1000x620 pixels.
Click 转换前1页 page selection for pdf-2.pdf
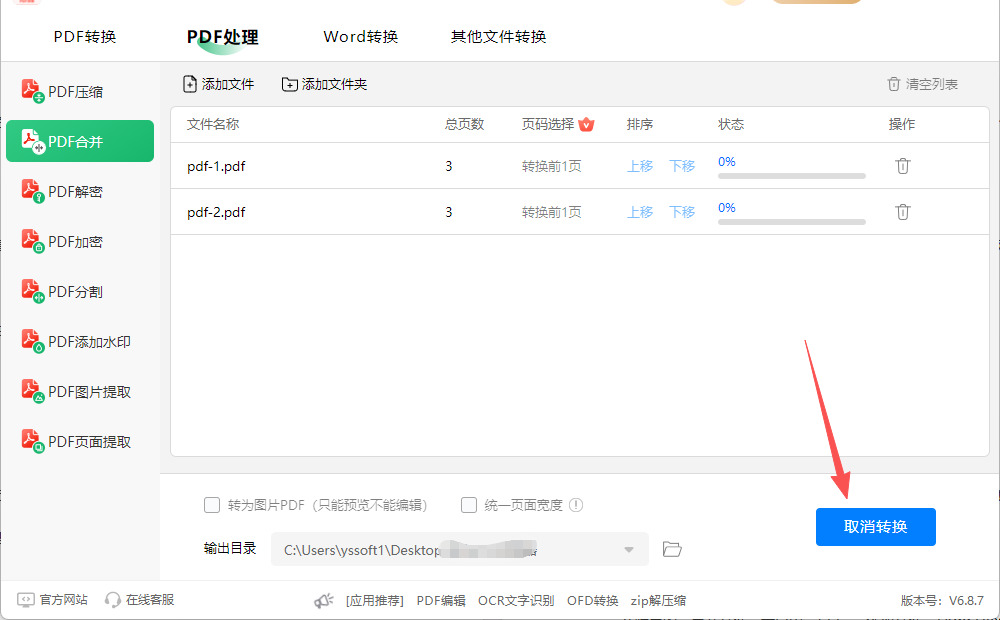[x=552, y=212]
